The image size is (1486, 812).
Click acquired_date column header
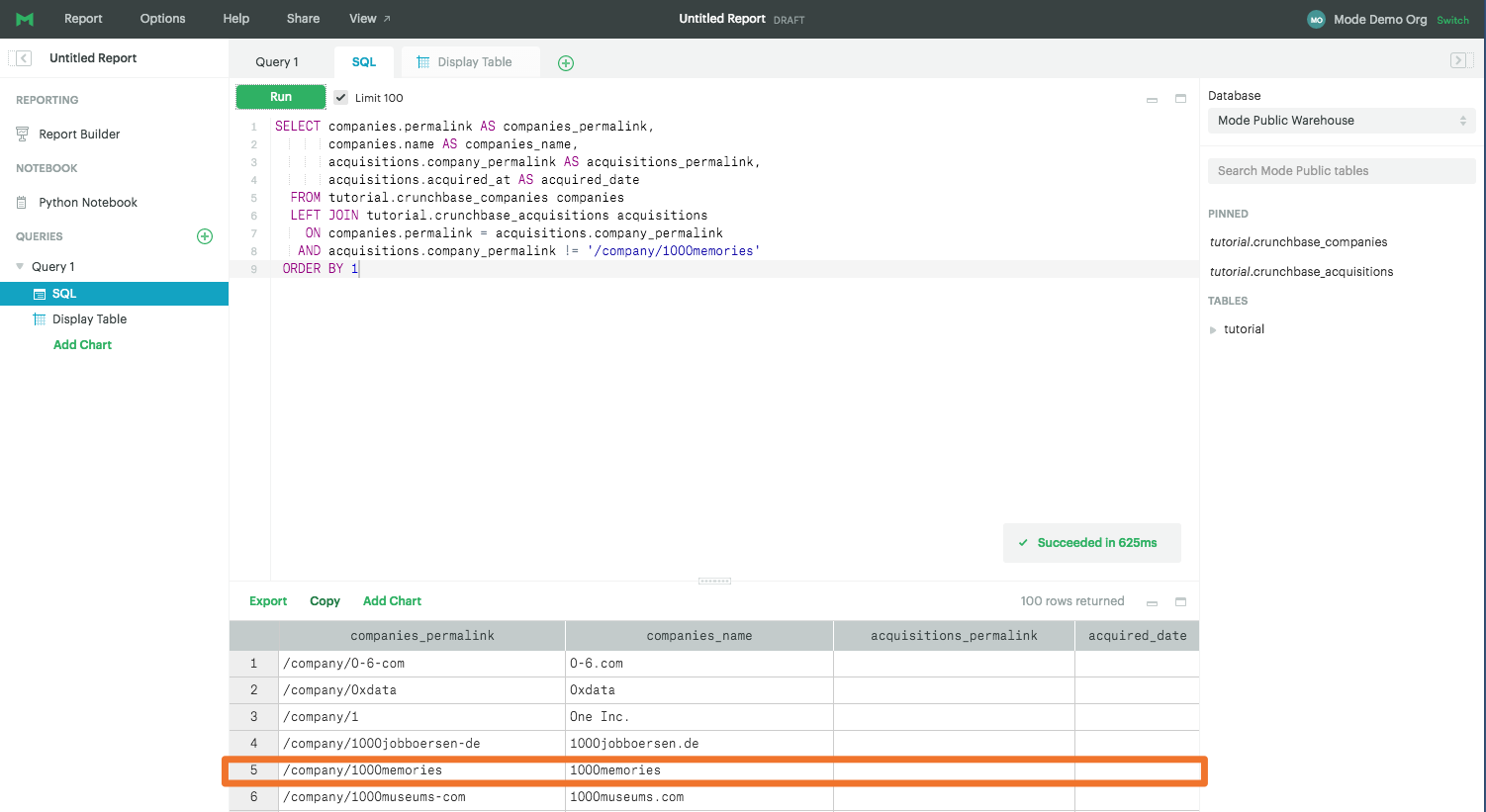(1137, 636)
